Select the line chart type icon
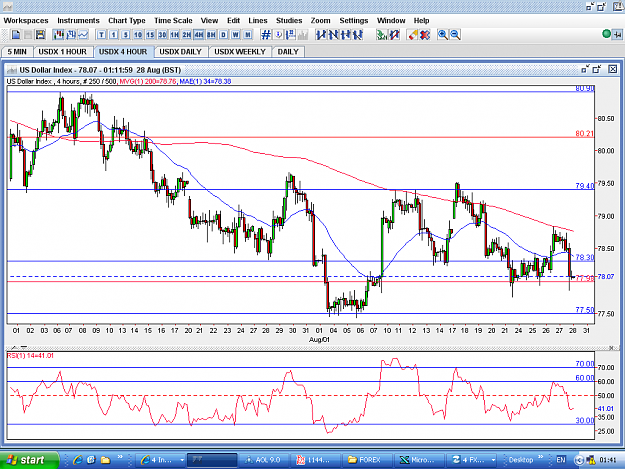This screenshot has height=469, width=625. (x=83, y=35)
